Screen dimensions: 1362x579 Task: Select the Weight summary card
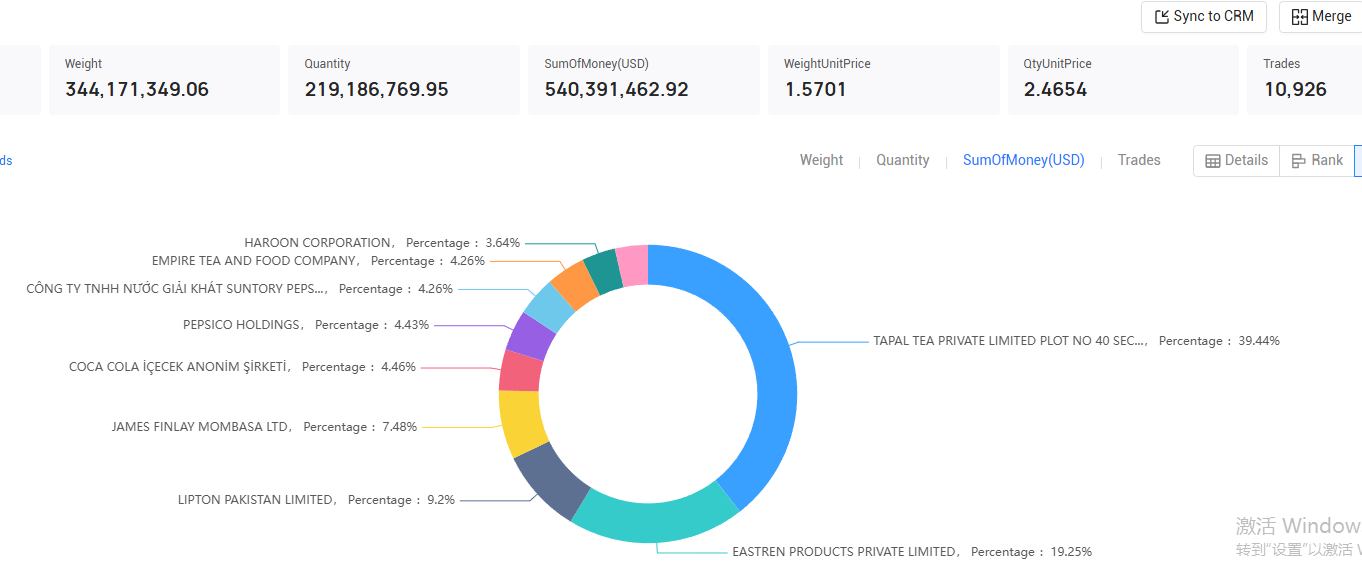[x=164, y=79]
